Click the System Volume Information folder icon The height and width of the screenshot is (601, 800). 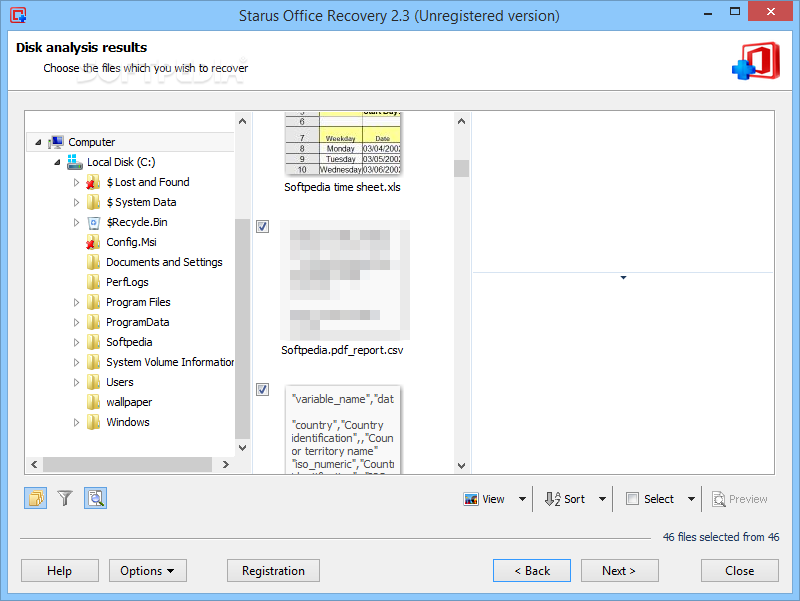[93, 362]
